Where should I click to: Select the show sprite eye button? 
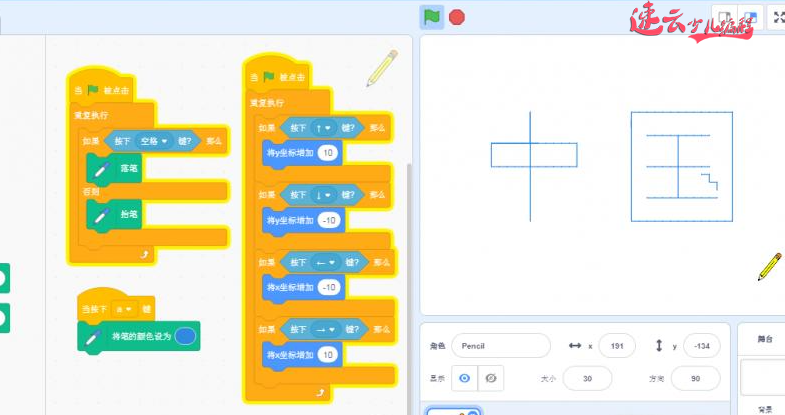click(x=464, y=377)
